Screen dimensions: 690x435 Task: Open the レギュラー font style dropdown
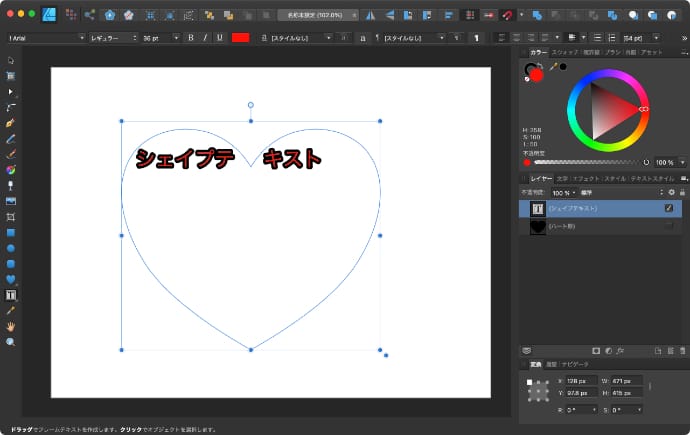click(x=111, y=37)
